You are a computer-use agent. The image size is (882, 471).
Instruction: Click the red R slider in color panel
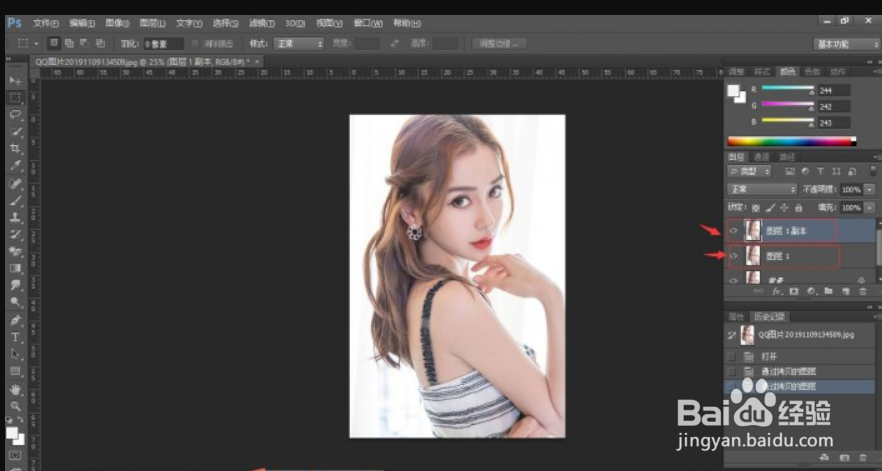(788, 89)
